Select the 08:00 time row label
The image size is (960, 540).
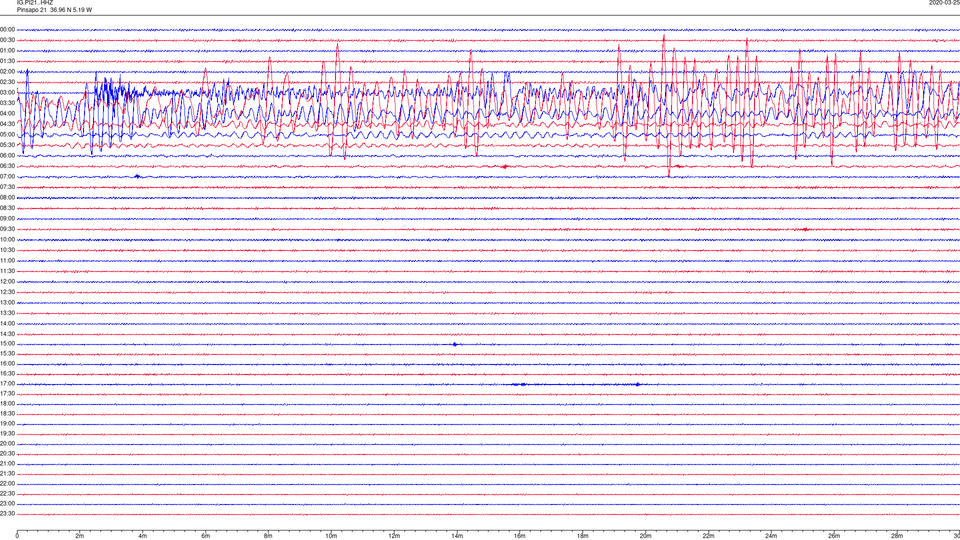[7, 198]
